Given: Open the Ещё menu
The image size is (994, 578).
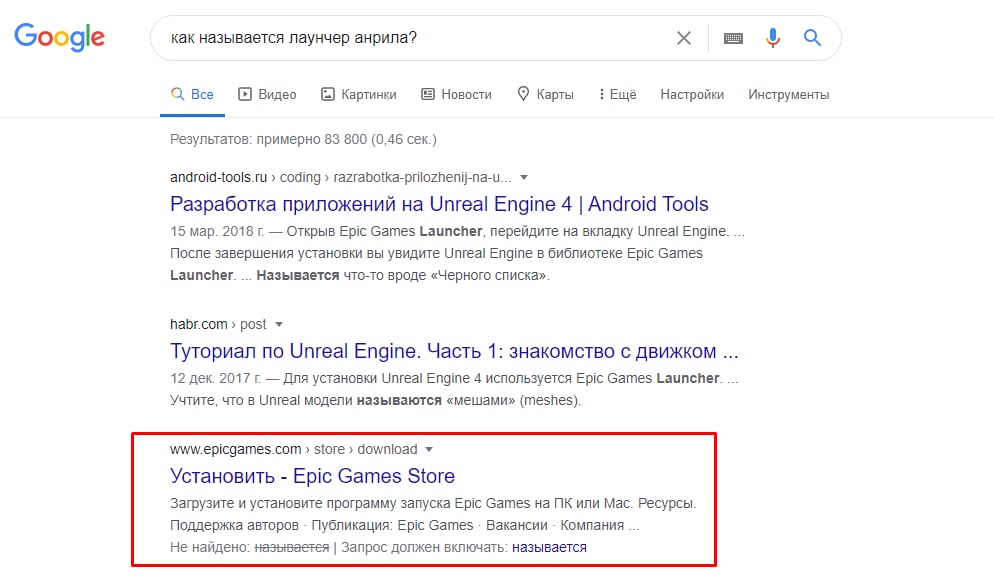Looking at the screenshot, I should pyautogui.click(x=617, y=94).
